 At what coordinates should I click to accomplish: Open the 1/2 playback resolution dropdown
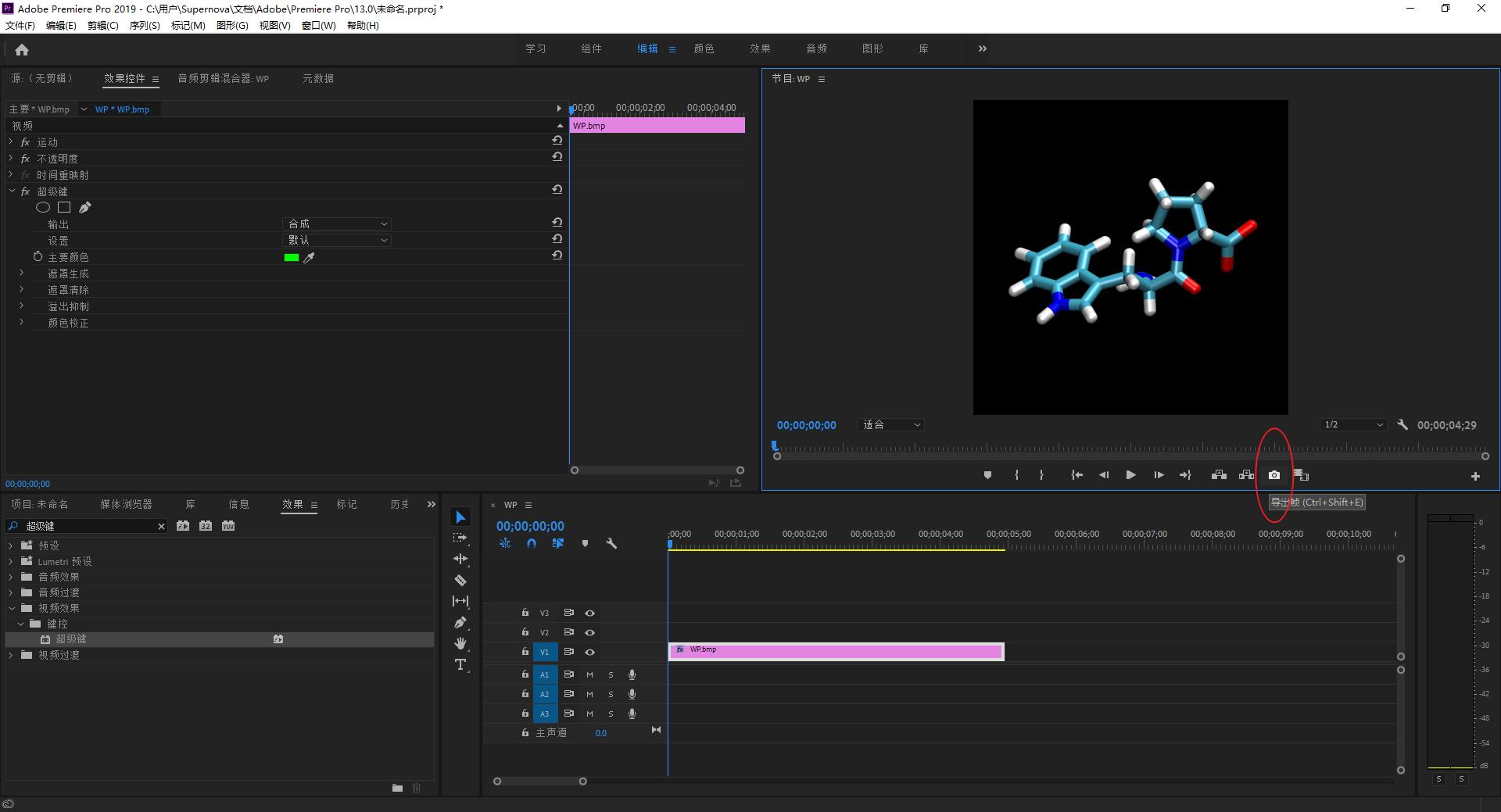pos(1353,425)
